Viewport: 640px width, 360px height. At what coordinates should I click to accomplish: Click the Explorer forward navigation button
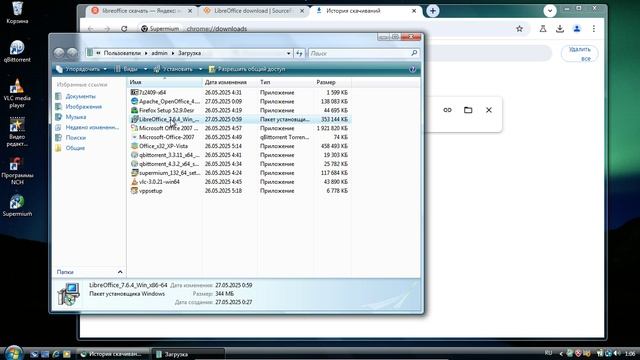(x=72, y=53)
